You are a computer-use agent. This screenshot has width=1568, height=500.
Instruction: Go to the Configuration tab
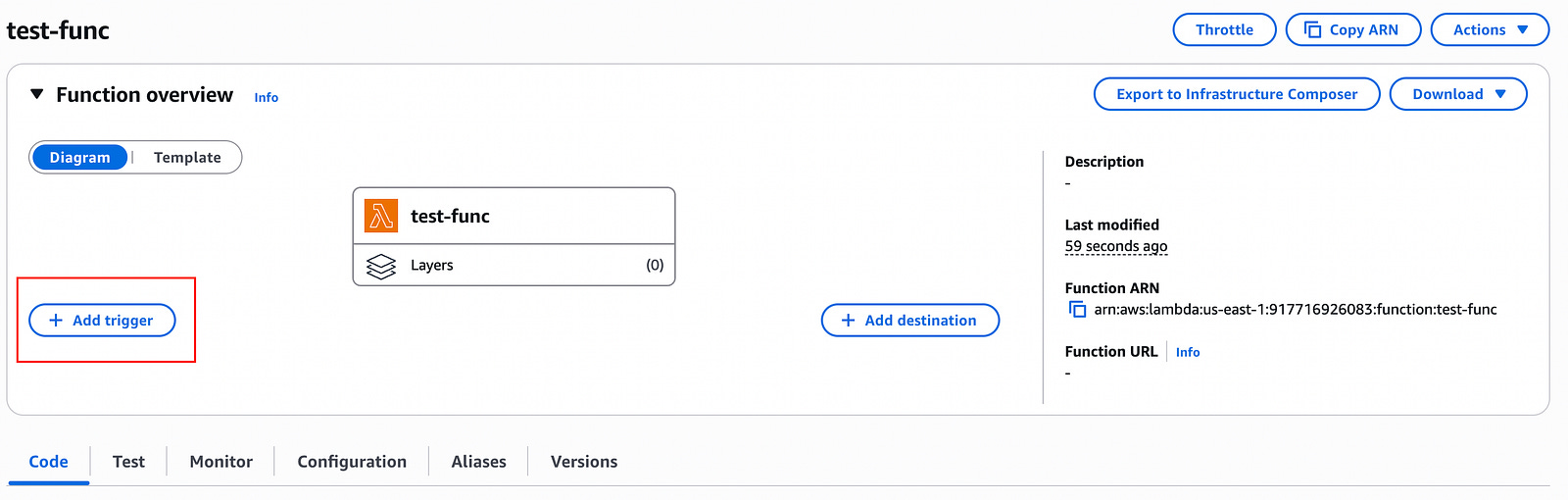[352, 462]
